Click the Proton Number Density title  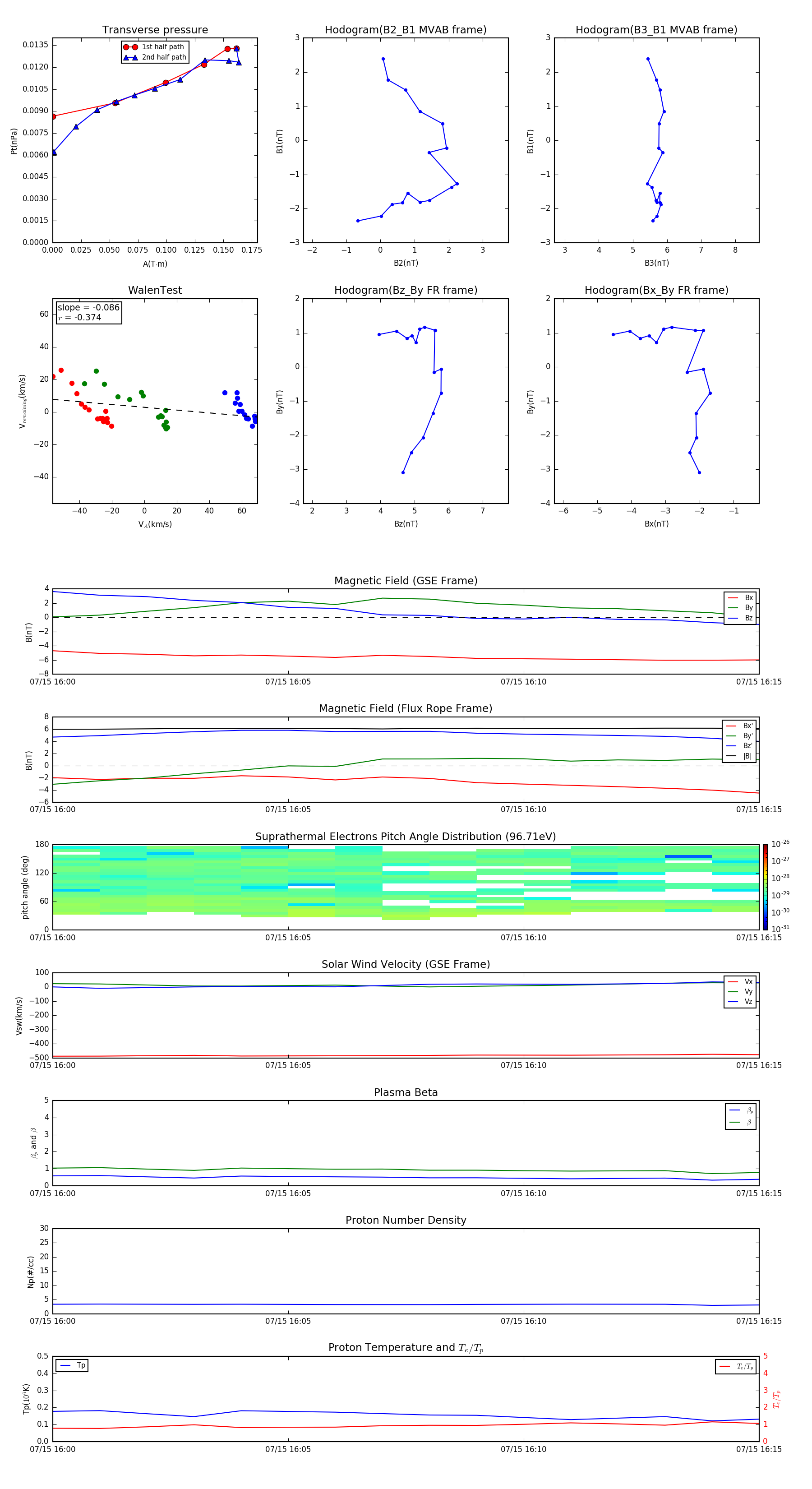(x=406, y=1220)
